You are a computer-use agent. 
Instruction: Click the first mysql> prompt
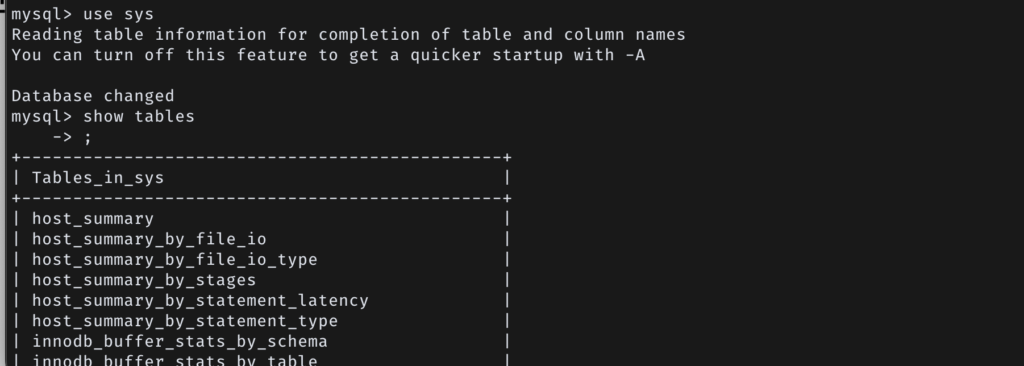42,14
